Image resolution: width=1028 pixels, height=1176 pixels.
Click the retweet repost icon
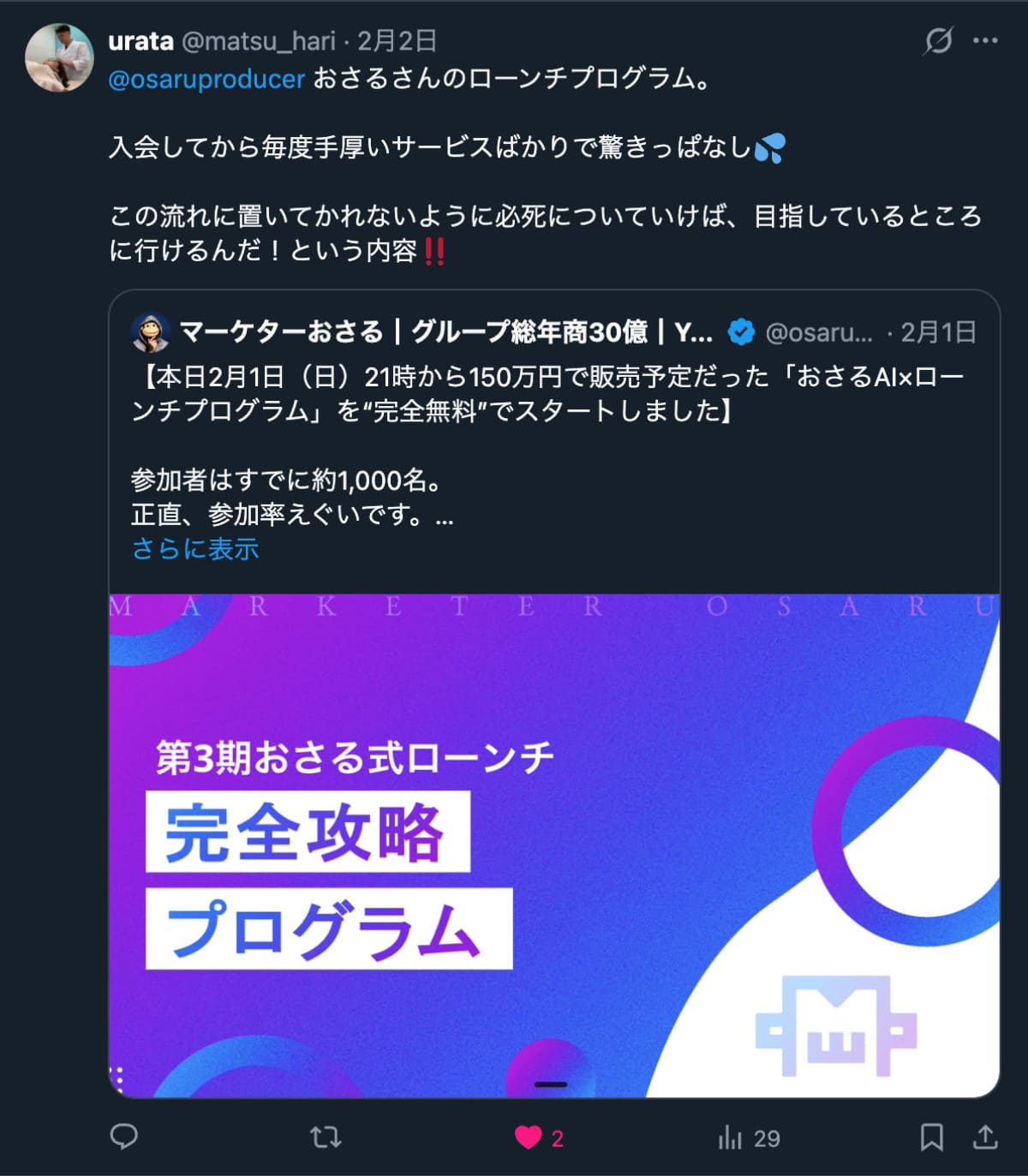(326, 1137)
